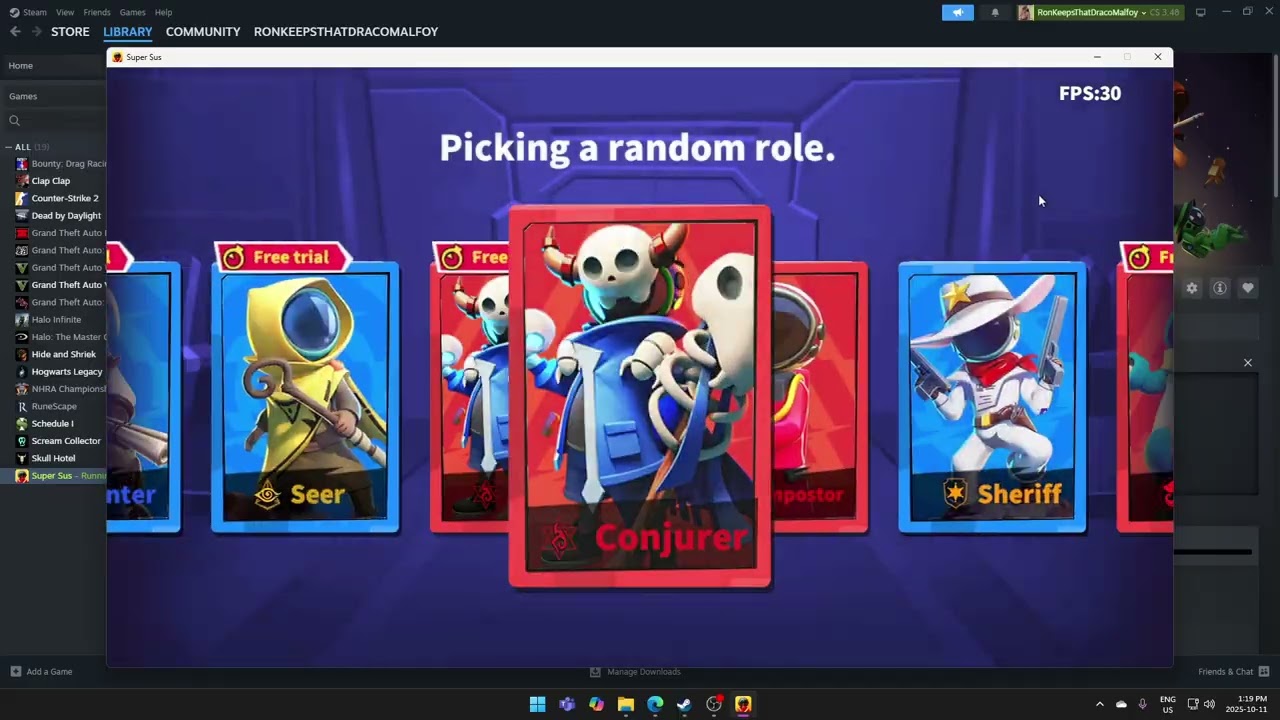Toggle favorite heart for the game

point(1248,288)
